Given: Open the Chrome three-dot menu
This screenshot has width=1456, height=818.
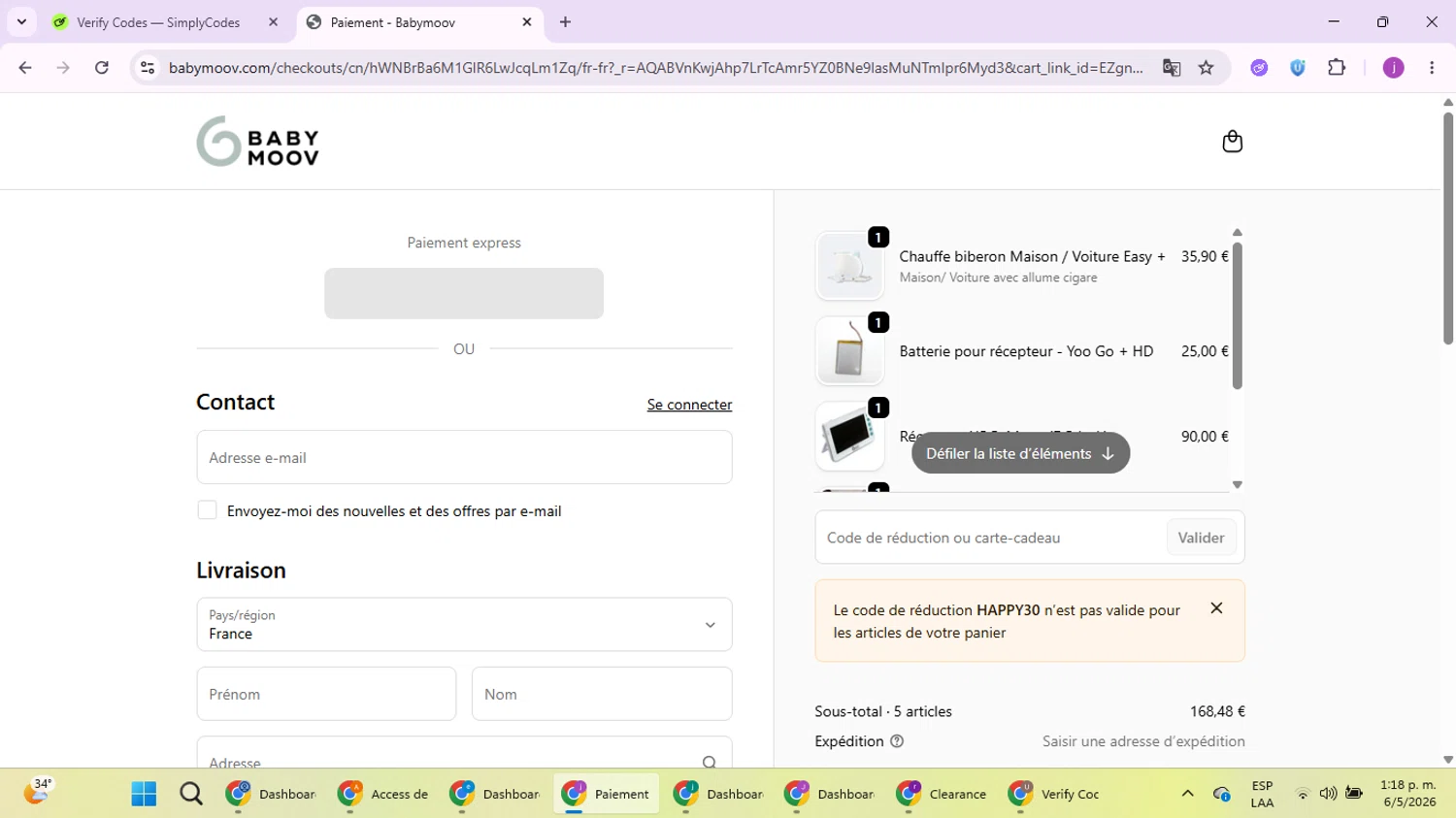Looking at the screenshot, I should (1432, 68).
